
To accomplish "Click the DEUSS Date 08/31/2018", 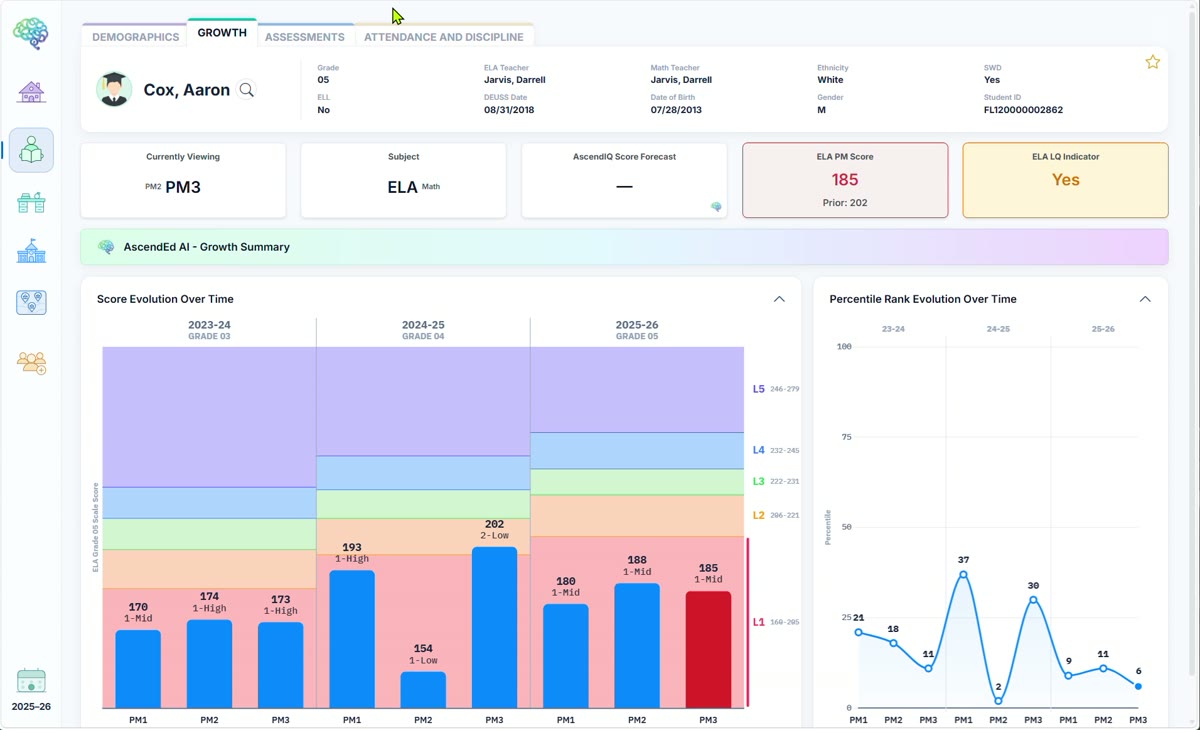I will tap(509, 110).
